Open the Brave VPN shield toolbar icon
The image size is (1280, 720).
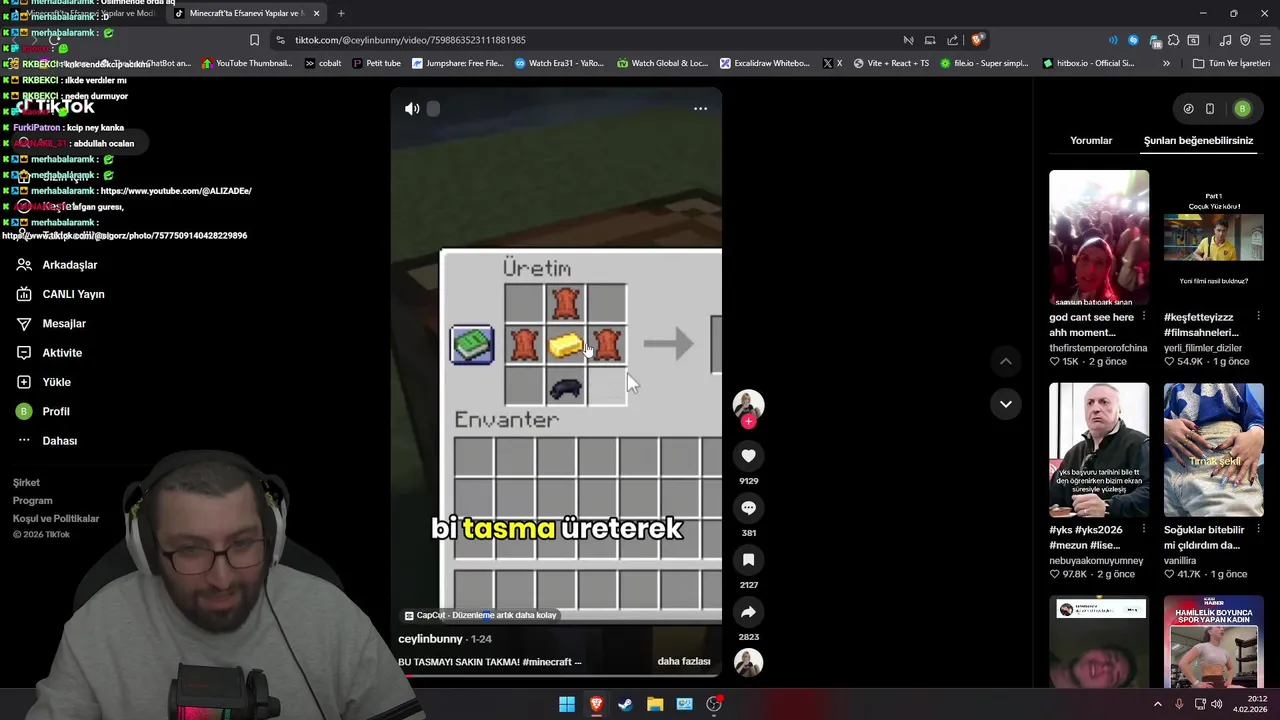point(1245,40)
